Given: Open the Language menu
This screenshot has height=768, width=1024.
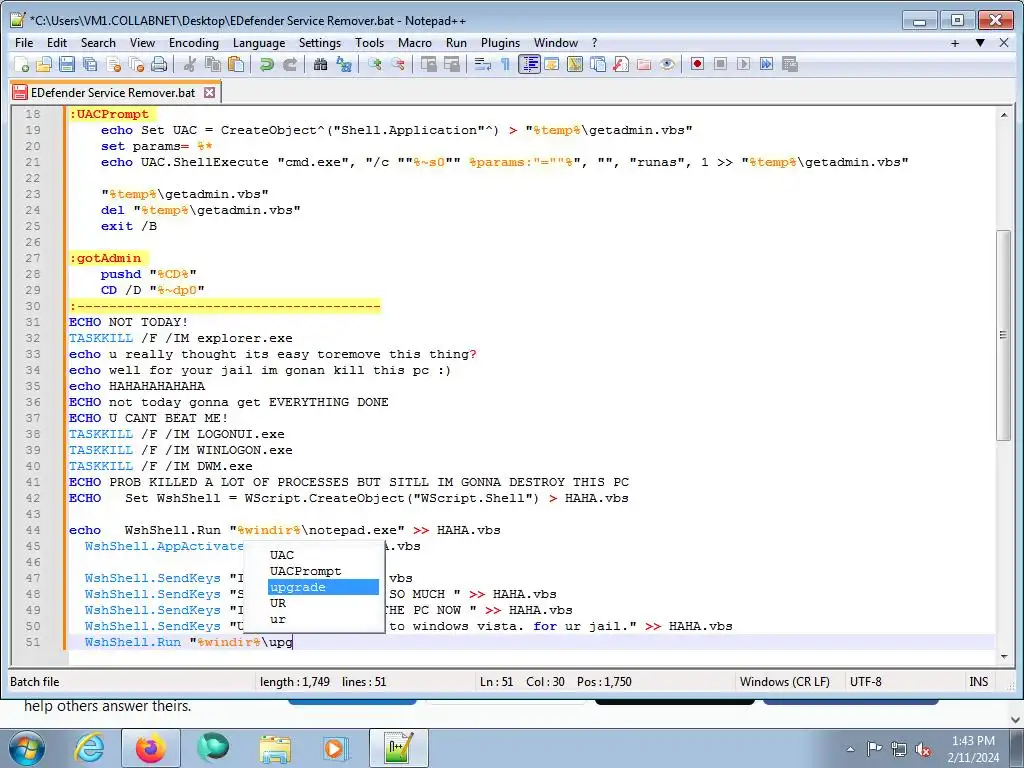Looking at the screenshot, I should tap(259, 42).
